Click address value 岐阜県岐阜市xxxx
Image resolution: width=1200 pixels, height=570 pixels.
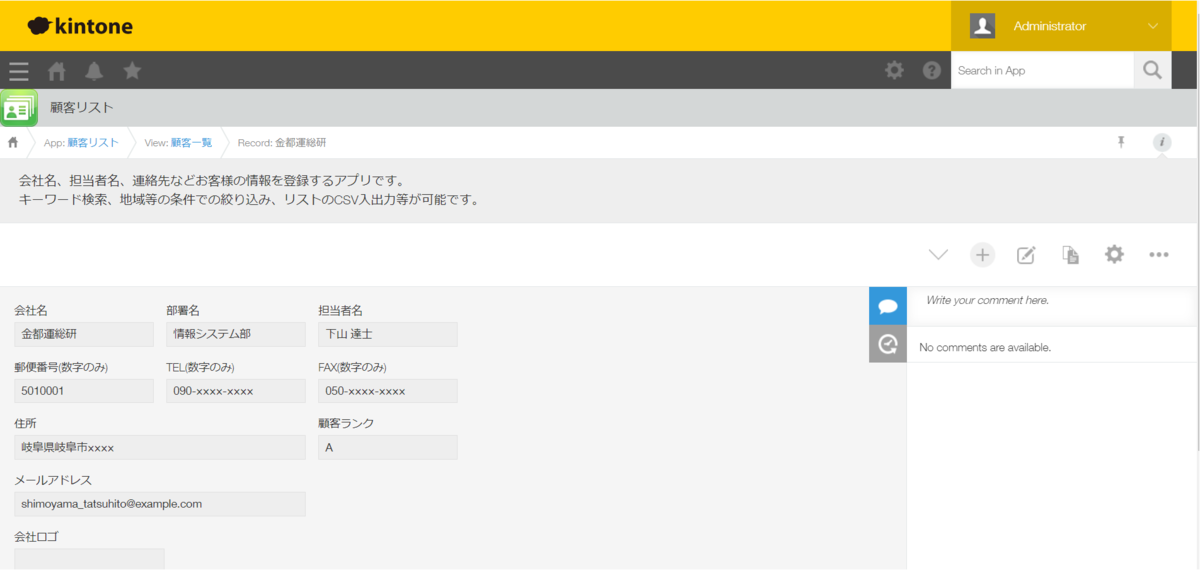[x=160, y=447]
